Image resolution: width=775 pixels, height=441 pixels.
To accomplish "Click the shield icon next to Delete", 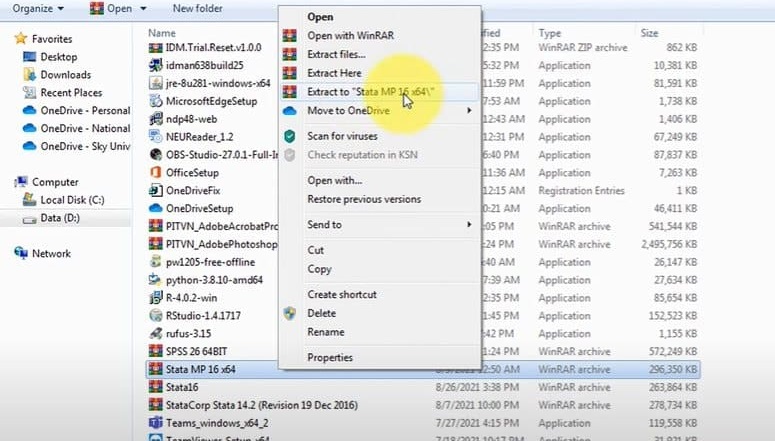I will (290, 313).
